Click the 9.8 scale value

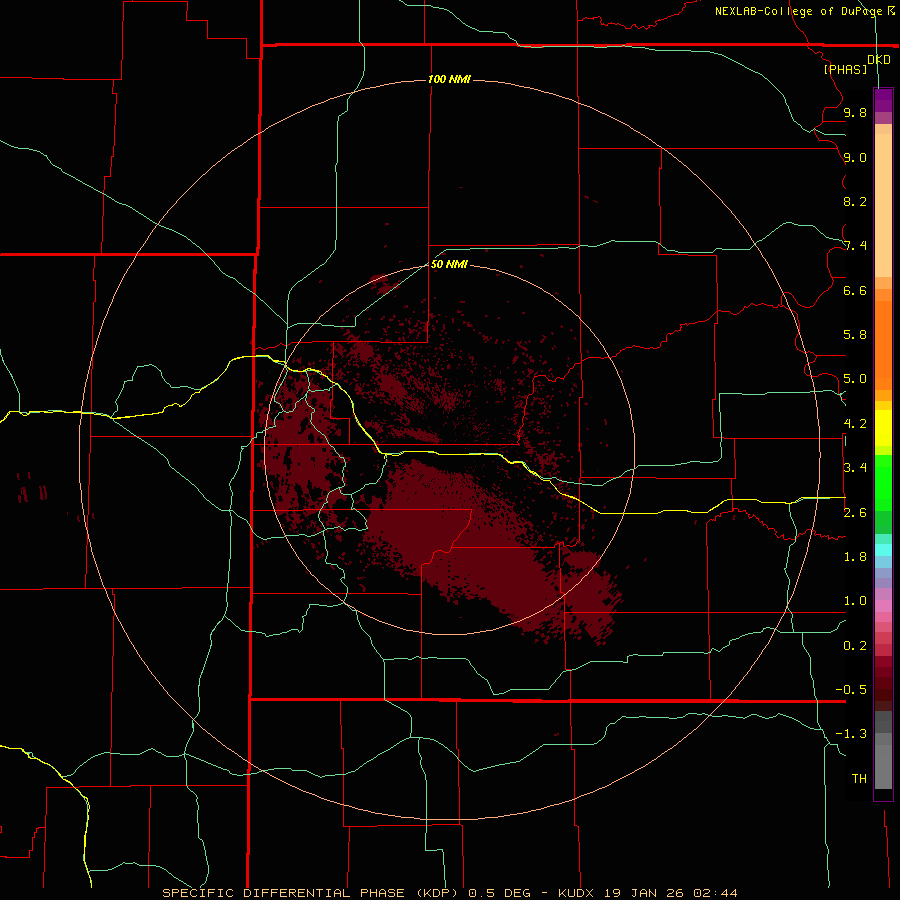(x=855, y=112)
